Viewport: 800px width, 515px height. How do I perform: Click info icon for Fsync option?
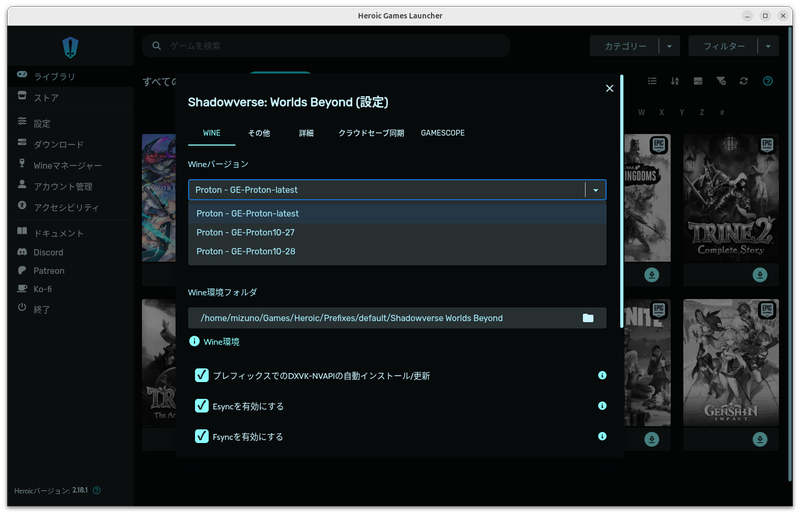click(x=602, y=436)
